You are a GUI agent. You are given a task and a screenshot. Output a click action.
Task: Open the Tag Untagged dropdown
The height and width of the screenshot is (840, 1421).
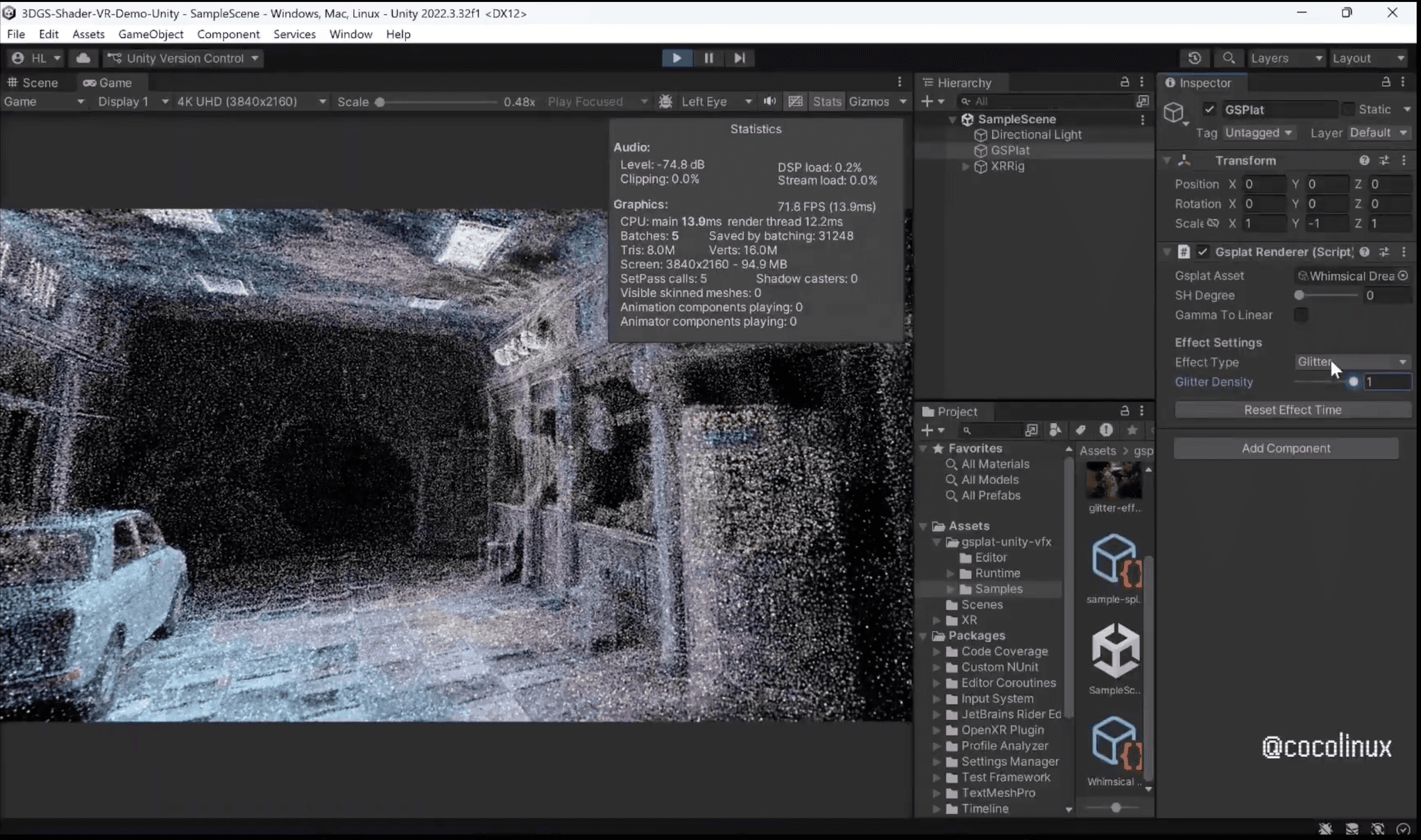point(1259,132)
